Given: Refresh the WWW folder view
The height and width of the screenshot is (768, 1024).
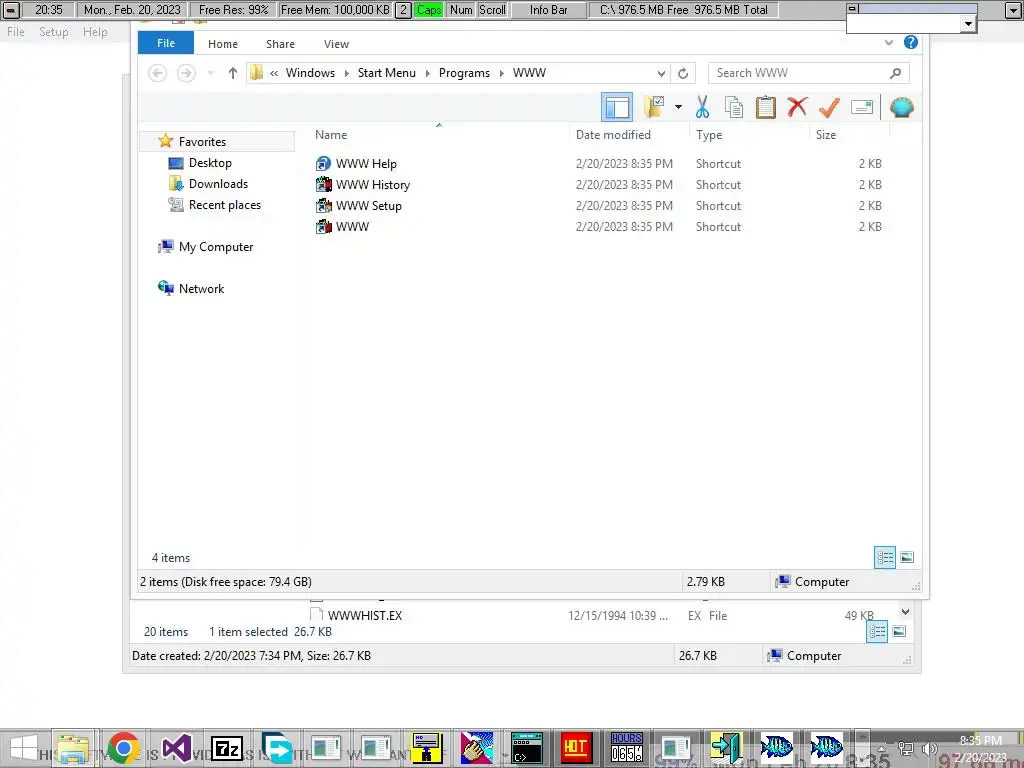Looking at the screenshot, I should click(x=683, y=73).
